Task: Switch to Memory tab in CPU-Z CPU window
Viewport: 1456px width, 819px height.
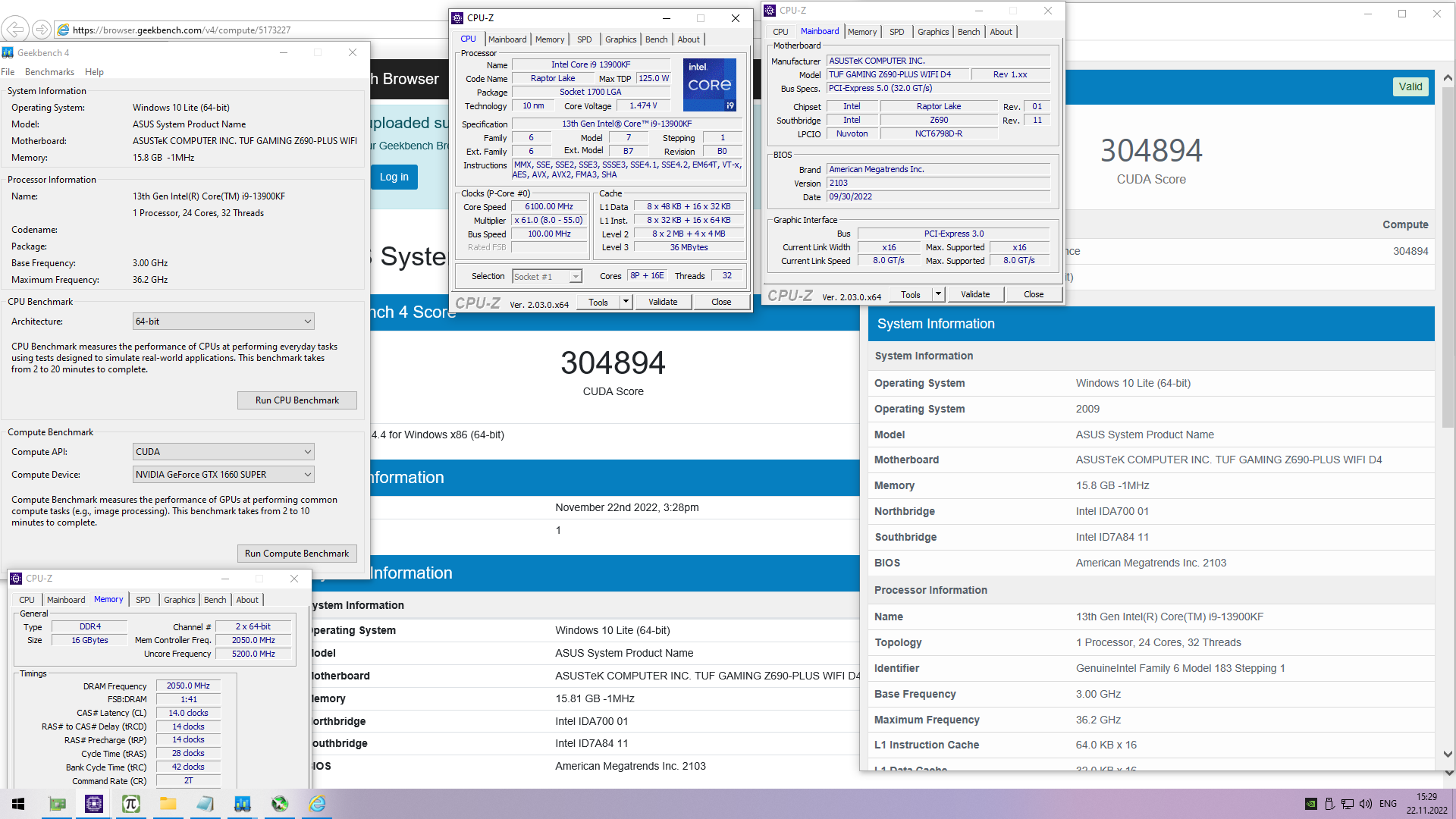Action: (550, 39)
